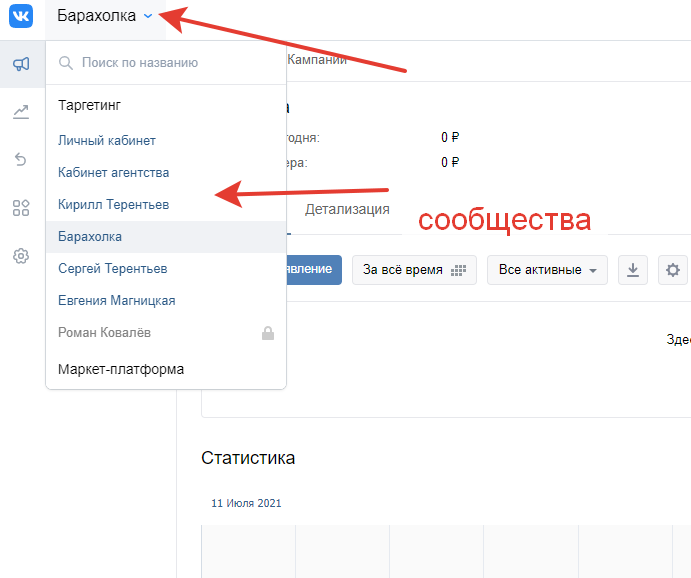
Task: Click the return arrow sidebar icon
Action: point(21,159)
